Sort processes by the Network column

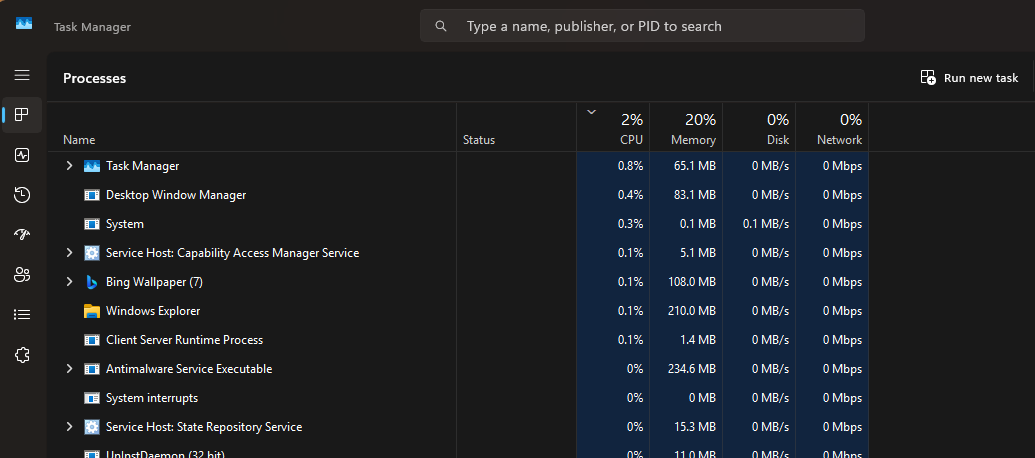(x=832, y=127)
